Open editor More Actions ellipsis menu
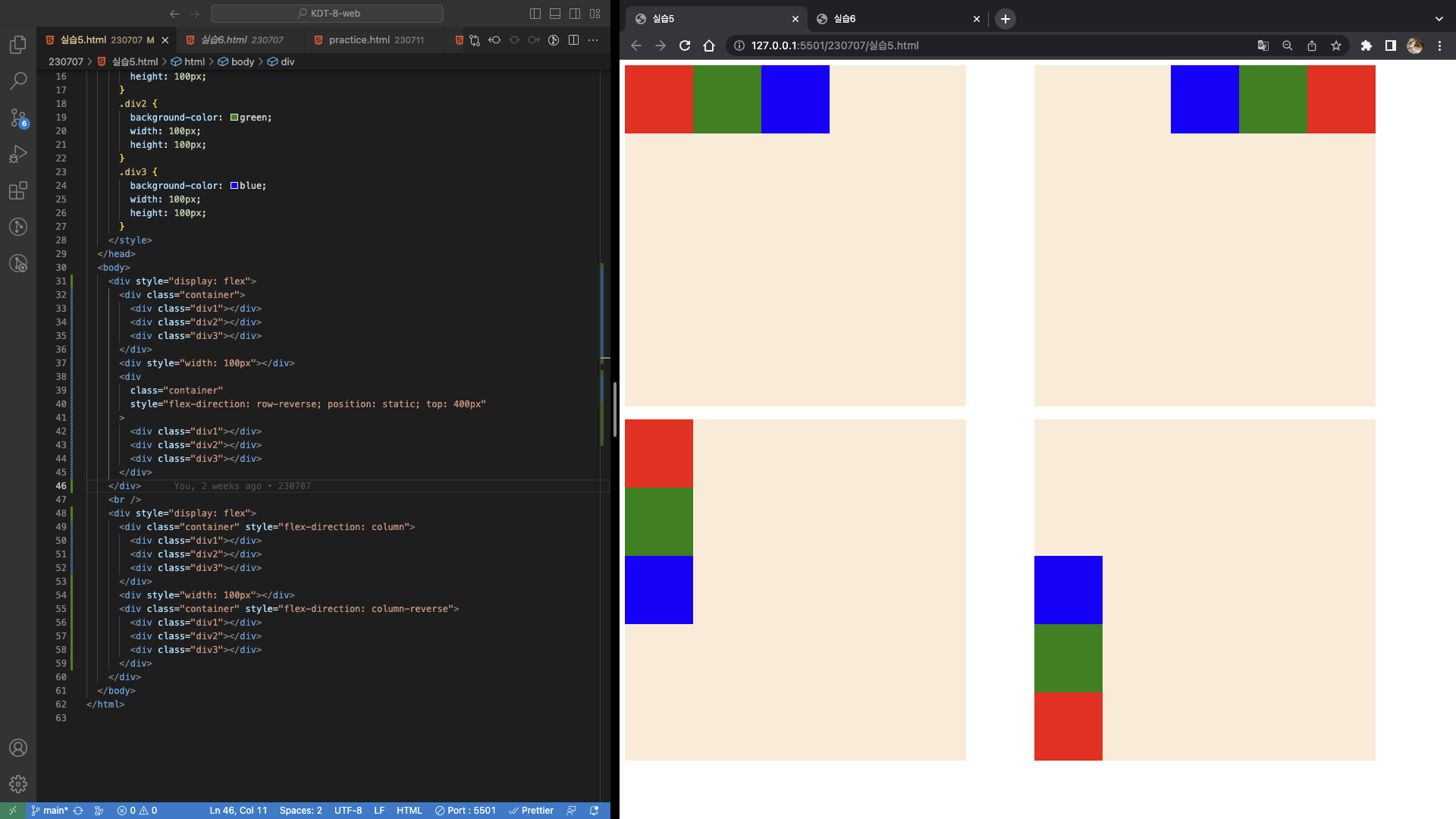This screenshot has width=1456, height=819. [593, 40]
